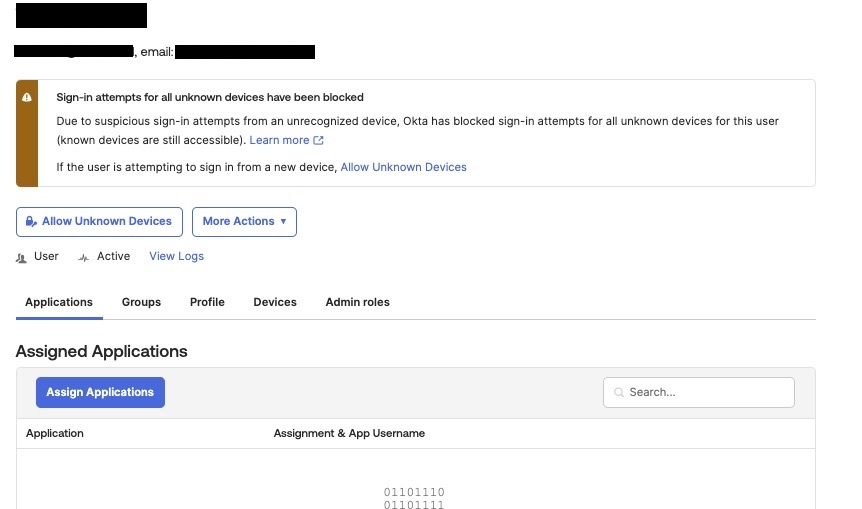Click the lock icon on Allow Unknown Devices button

[x=32, y=222]
